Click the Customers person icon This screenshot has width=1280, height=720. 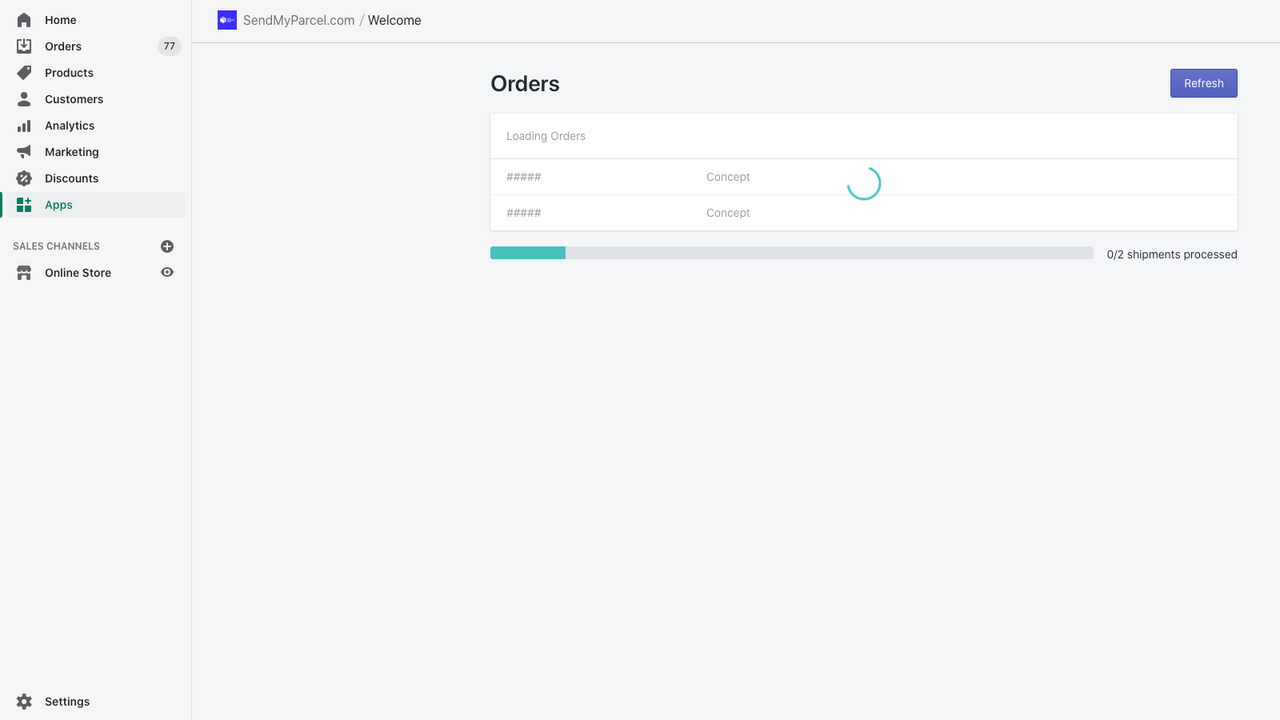(x=24, y=99)
